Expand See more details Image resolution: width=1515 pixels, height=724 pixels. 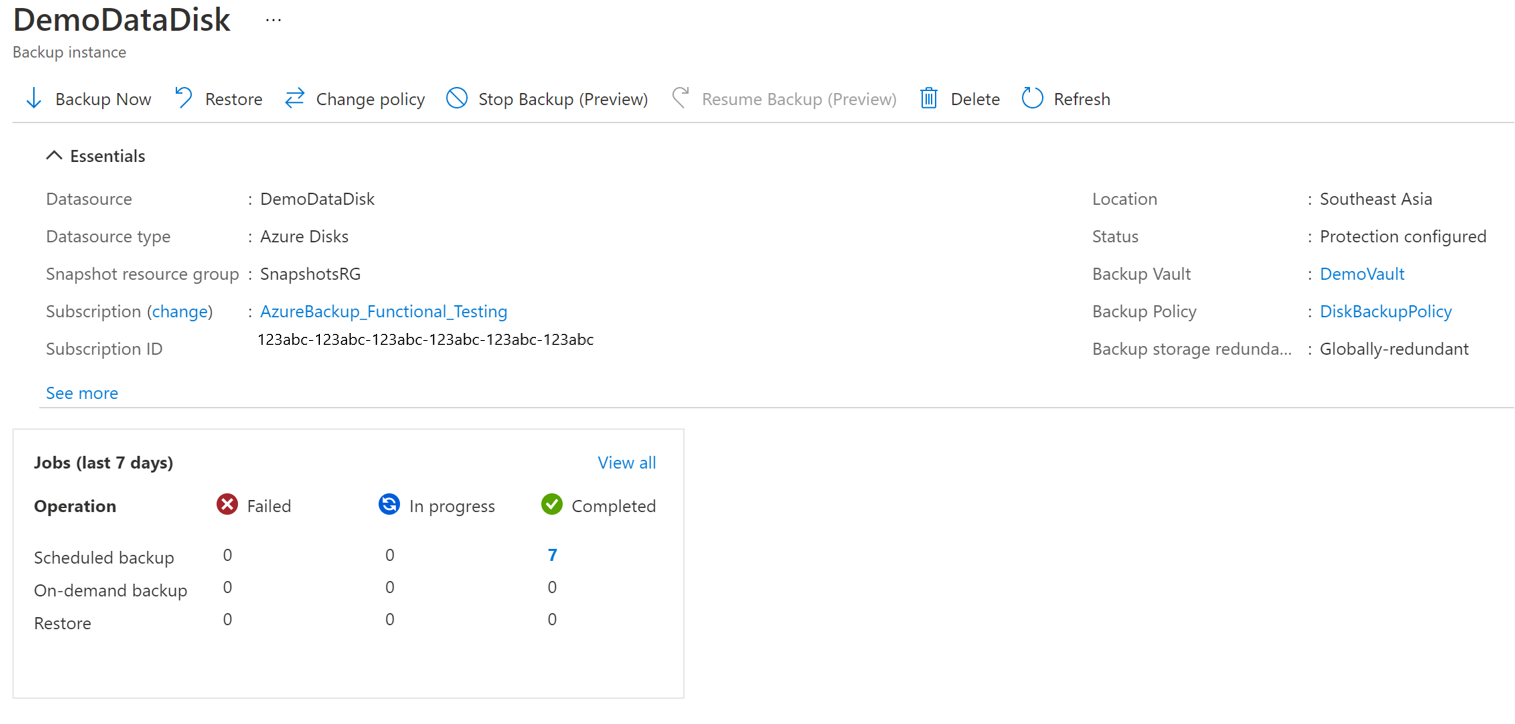(81, 393)
